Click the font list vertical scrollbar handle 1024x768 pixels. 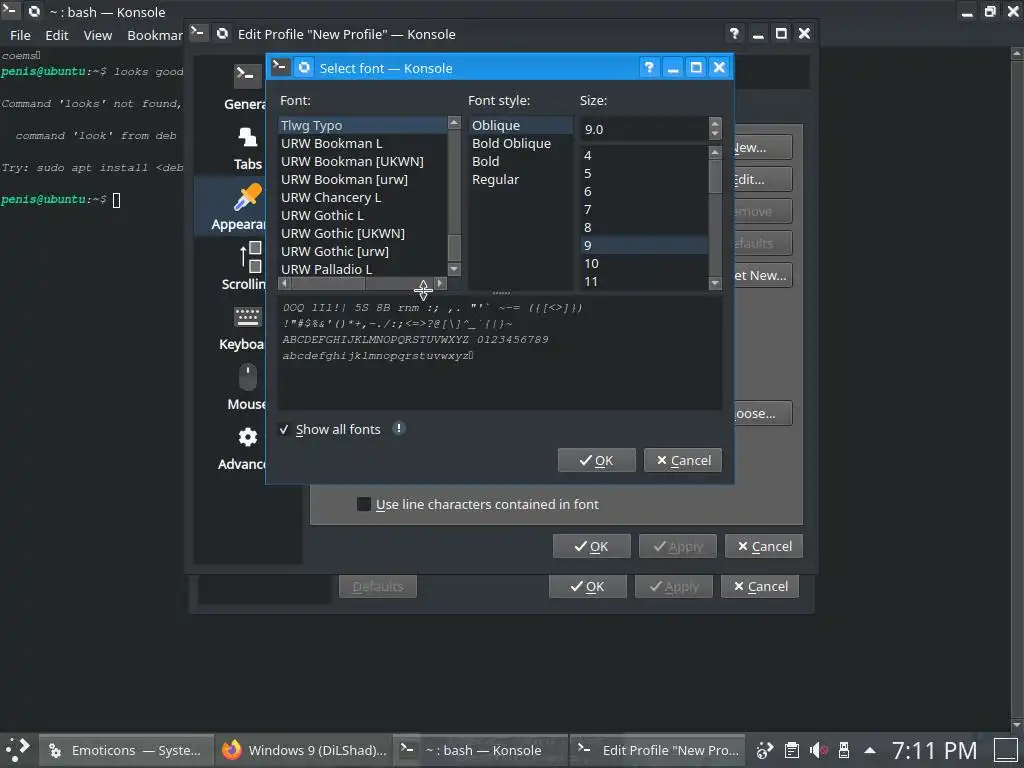[x=455, y=248]
